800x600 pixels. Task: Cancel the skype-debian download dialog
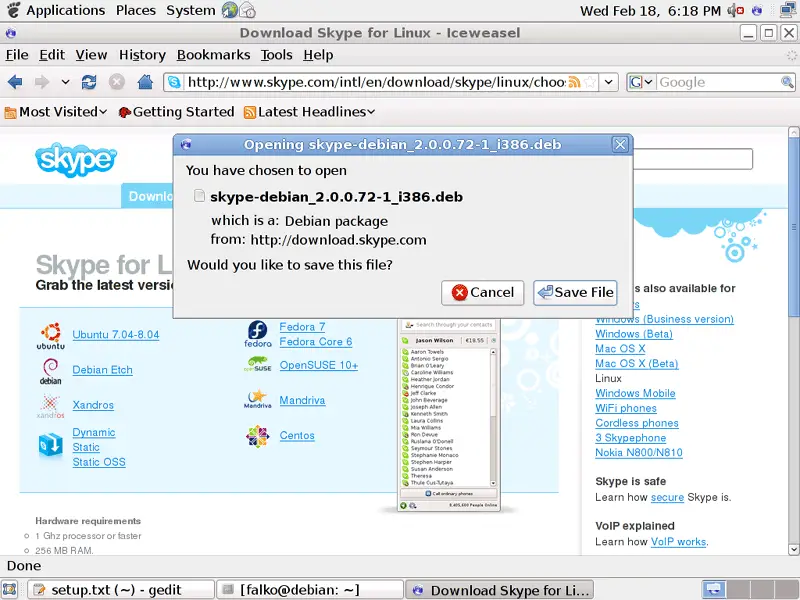[x=483, y=292]
